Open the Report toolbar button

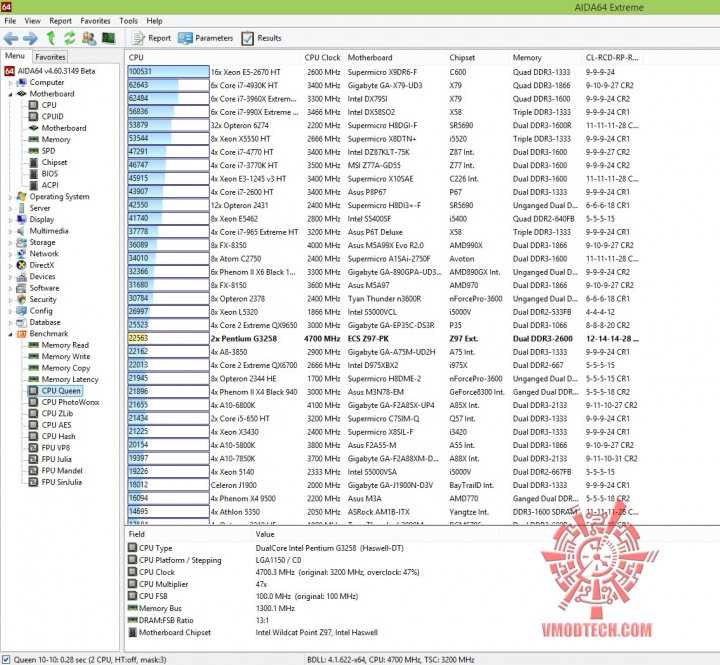point(151,38)
